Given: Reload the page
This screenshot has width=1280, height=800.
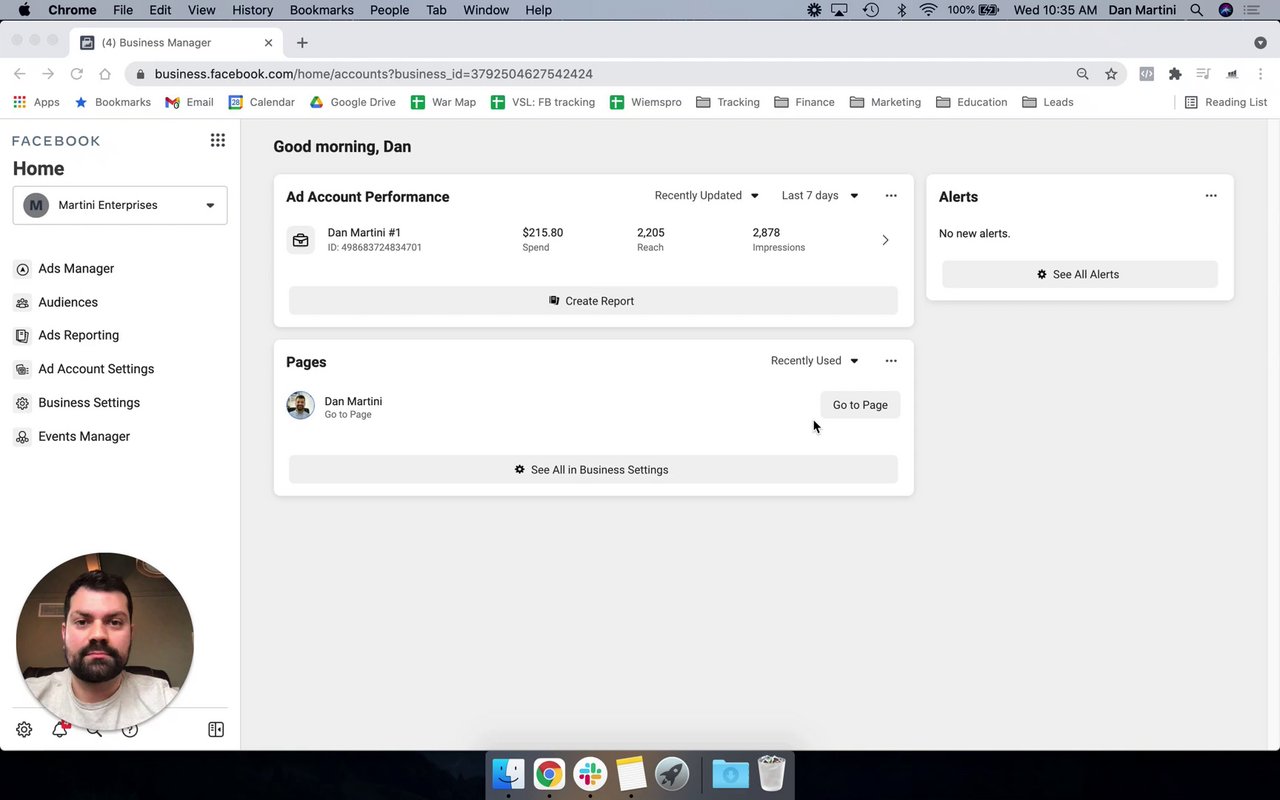Looking at the screenshot, I should [76, 74].
